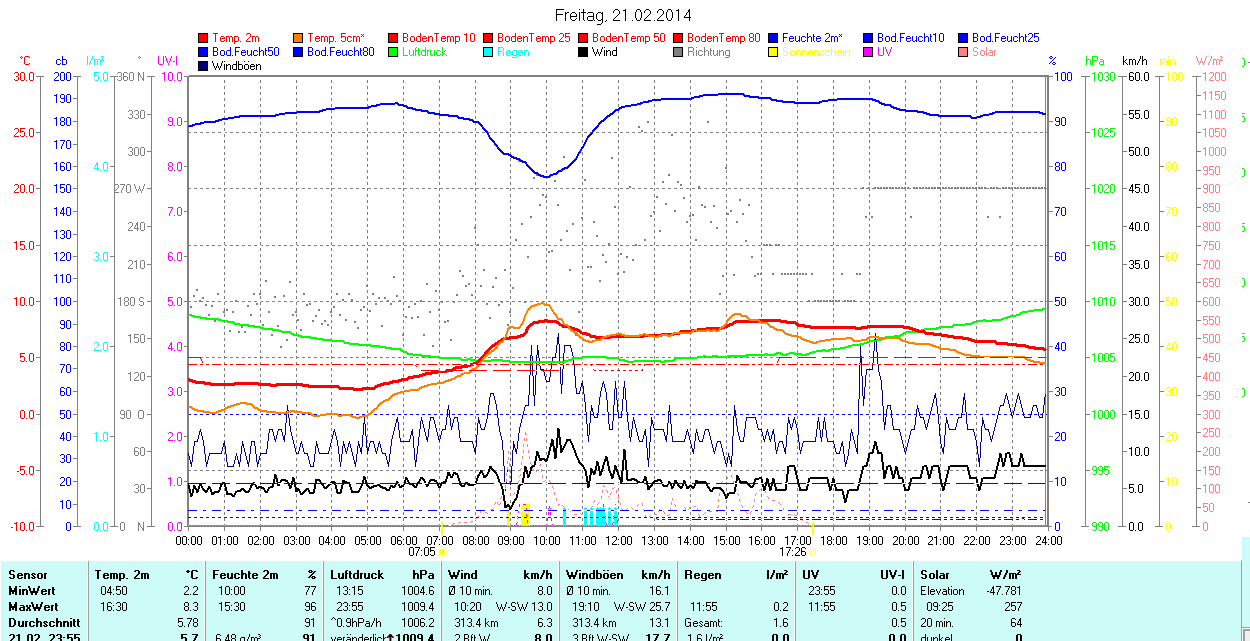Select the Bod.Feucht80 legend label

pyautogui.click(x=340, y=52)
